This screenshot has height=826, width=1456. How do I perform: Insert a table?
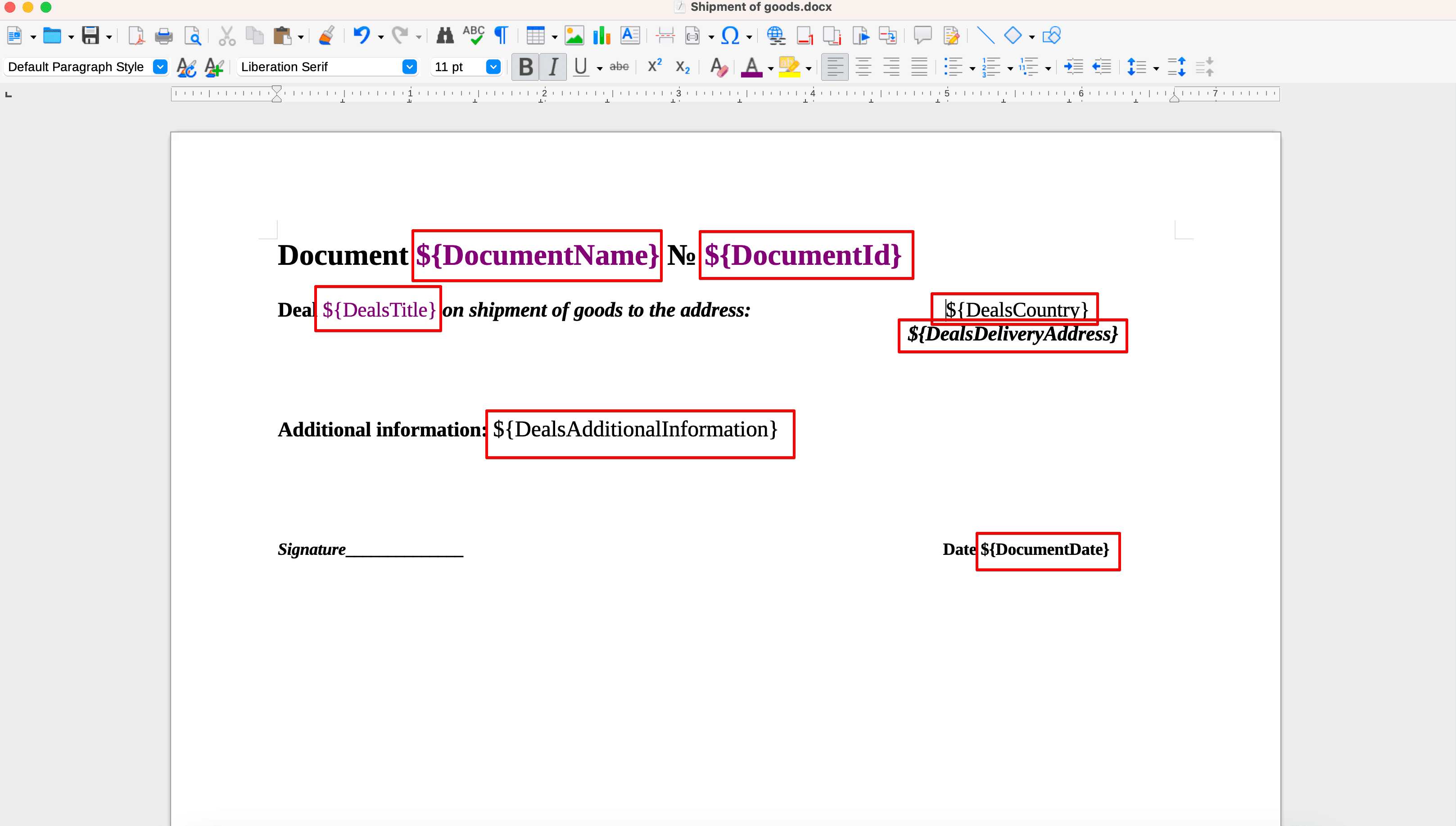(536, 35)
